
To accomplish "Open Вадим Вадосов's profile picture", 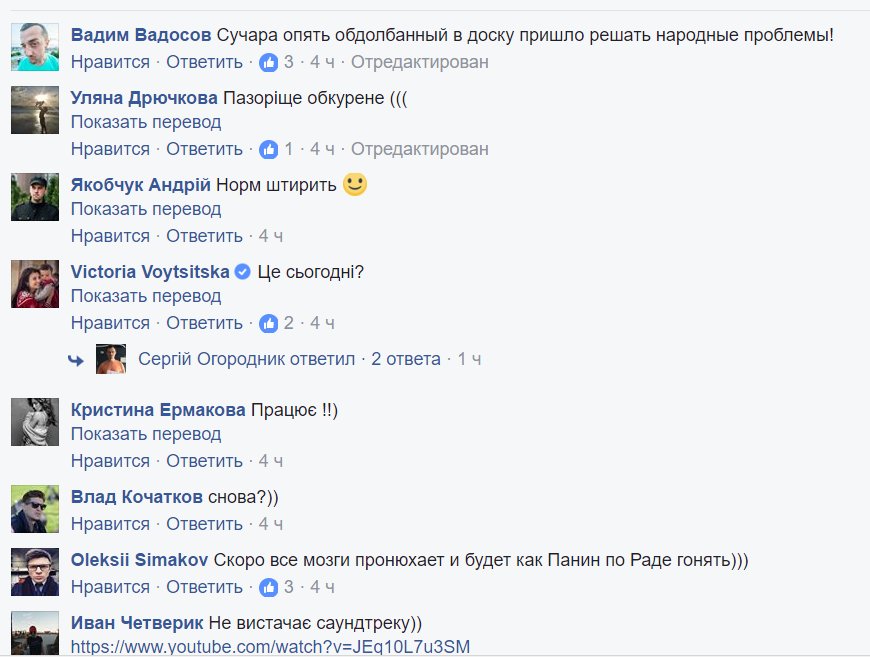I will pos(35,46).
